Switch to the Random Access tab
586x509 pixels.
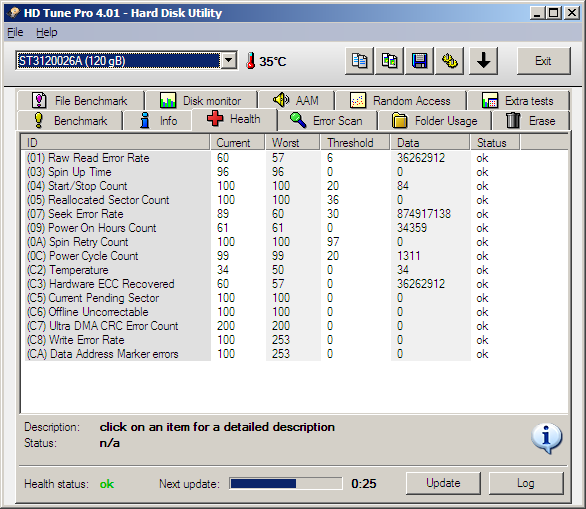[400, 101]
